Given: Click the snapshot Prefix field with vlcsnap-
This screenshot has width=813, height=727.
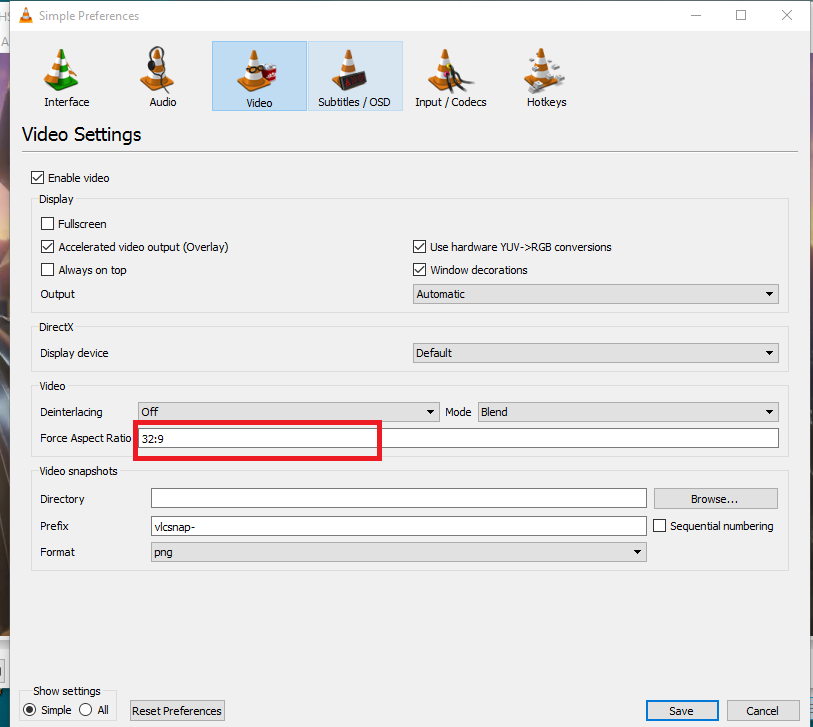Looking at the screenshot, I should tap(399, 526).
